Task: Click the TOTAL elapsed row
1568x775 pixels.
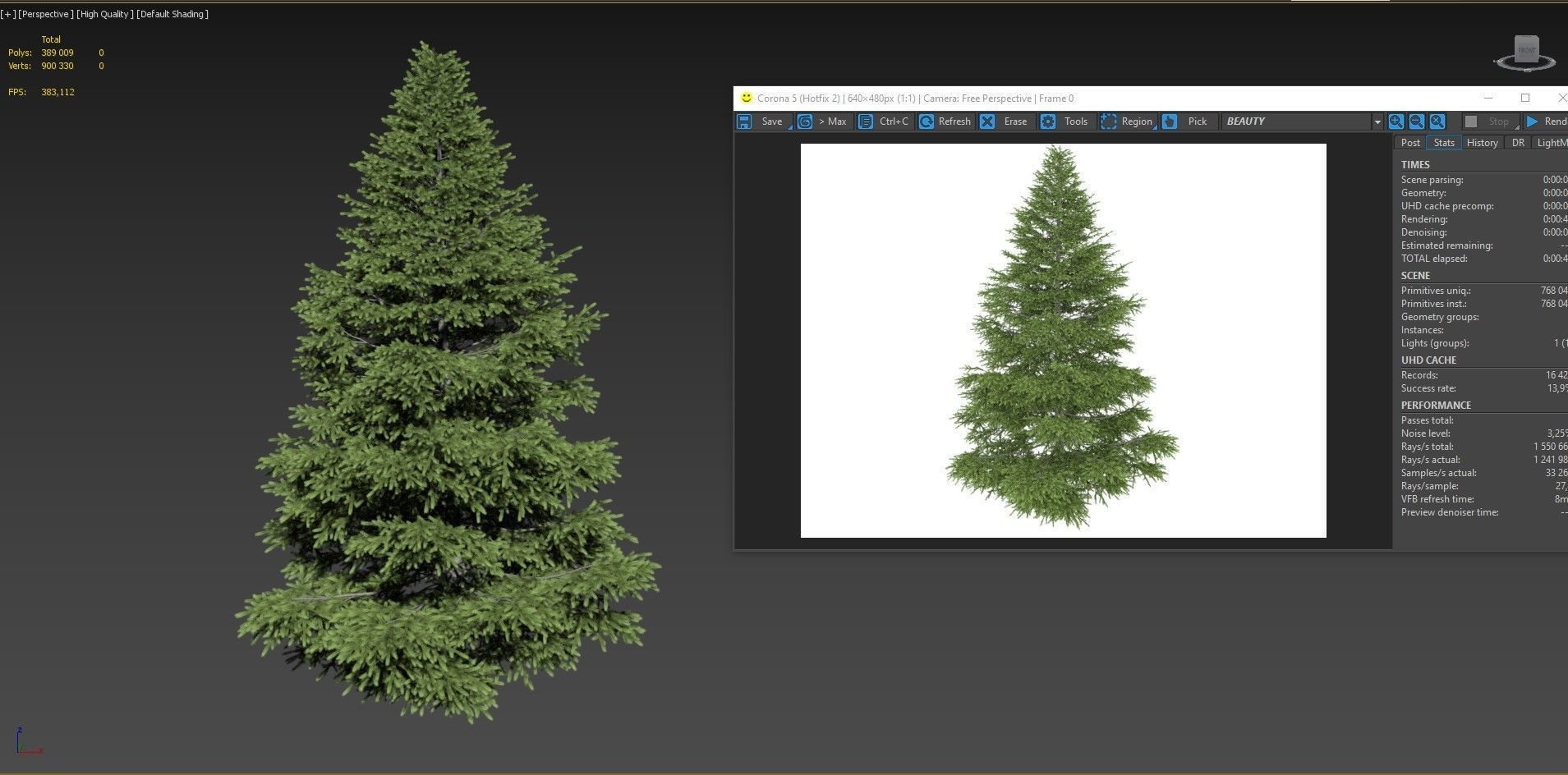Action: [1484, 259]
